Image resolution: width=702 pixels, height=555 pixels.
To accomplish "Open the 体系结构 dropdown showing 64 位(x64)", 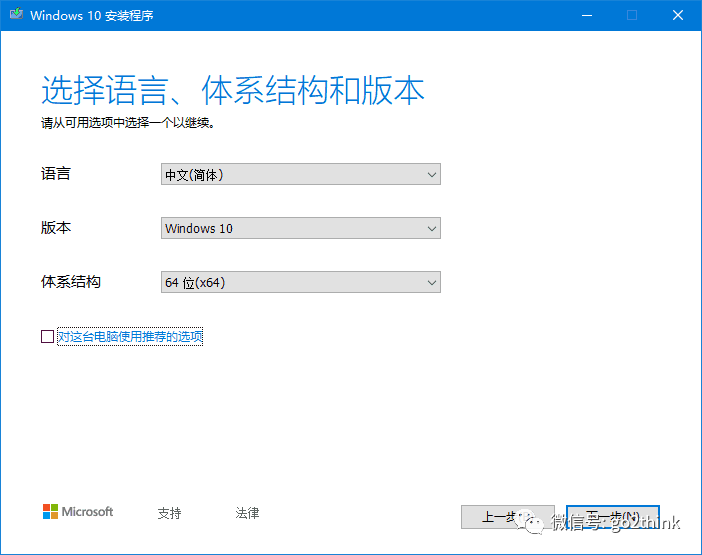I will pyautogui.click(x=301, y=282).
